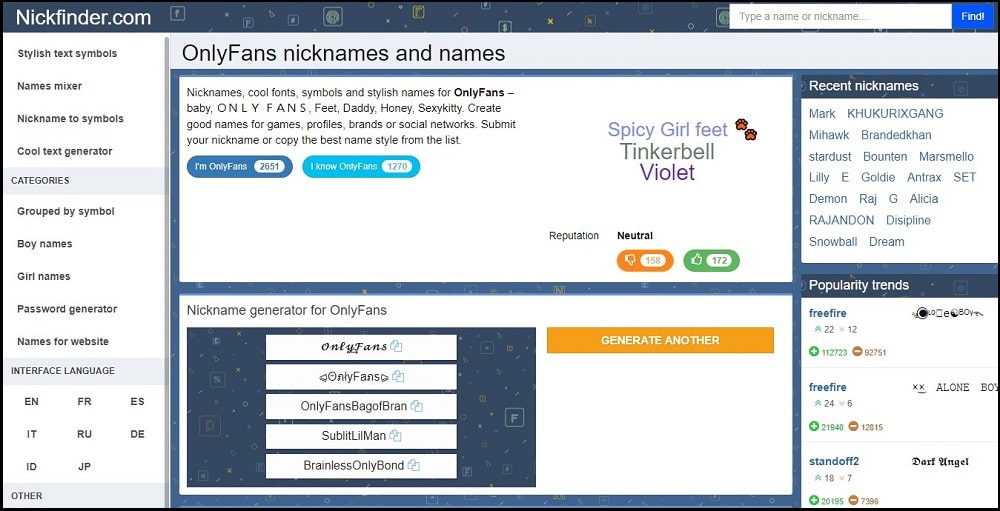Open Grouped by symbol category
This screenshot has height=511, width=1000.
66,211
